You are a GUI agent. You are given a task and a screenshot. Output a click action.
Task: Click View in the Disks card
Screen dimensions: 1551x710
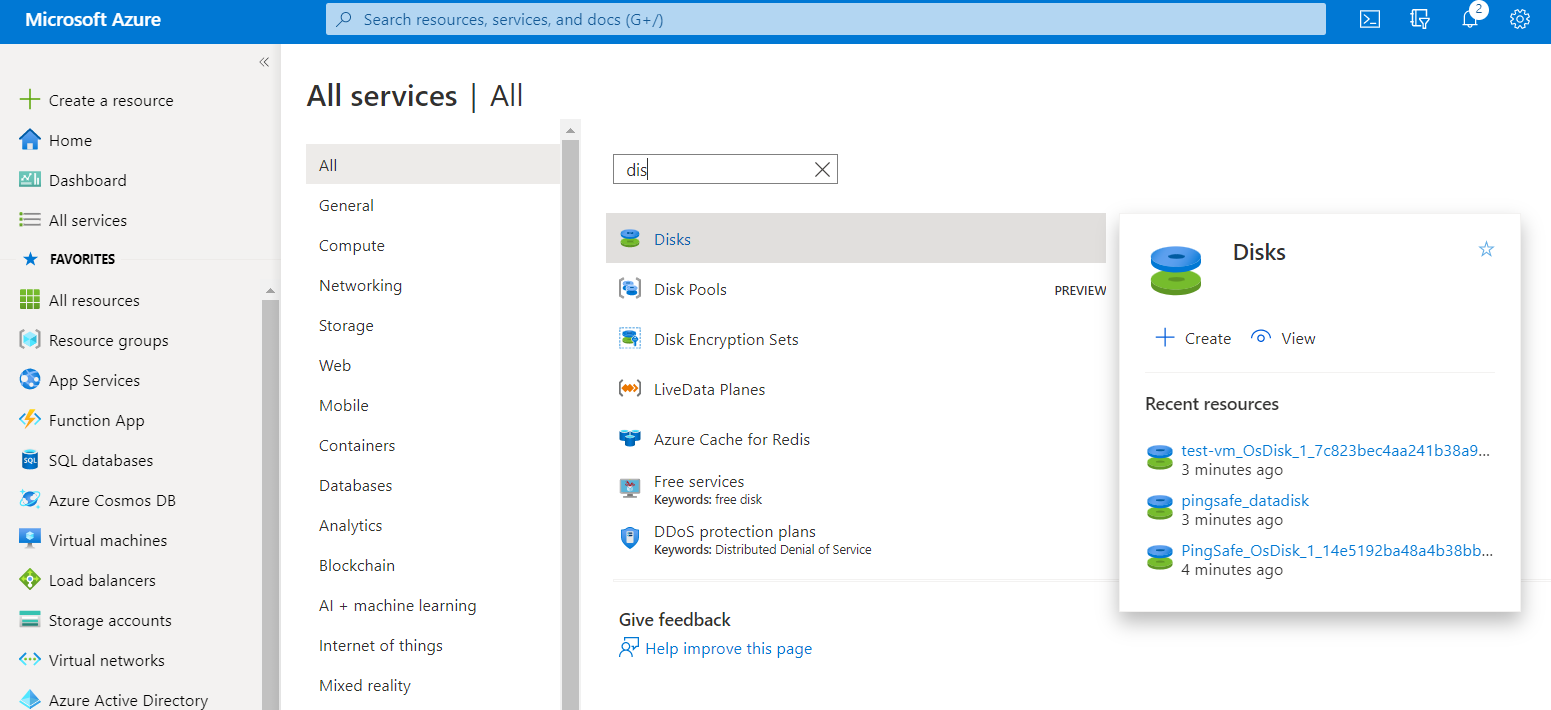tap(1283, 338)
